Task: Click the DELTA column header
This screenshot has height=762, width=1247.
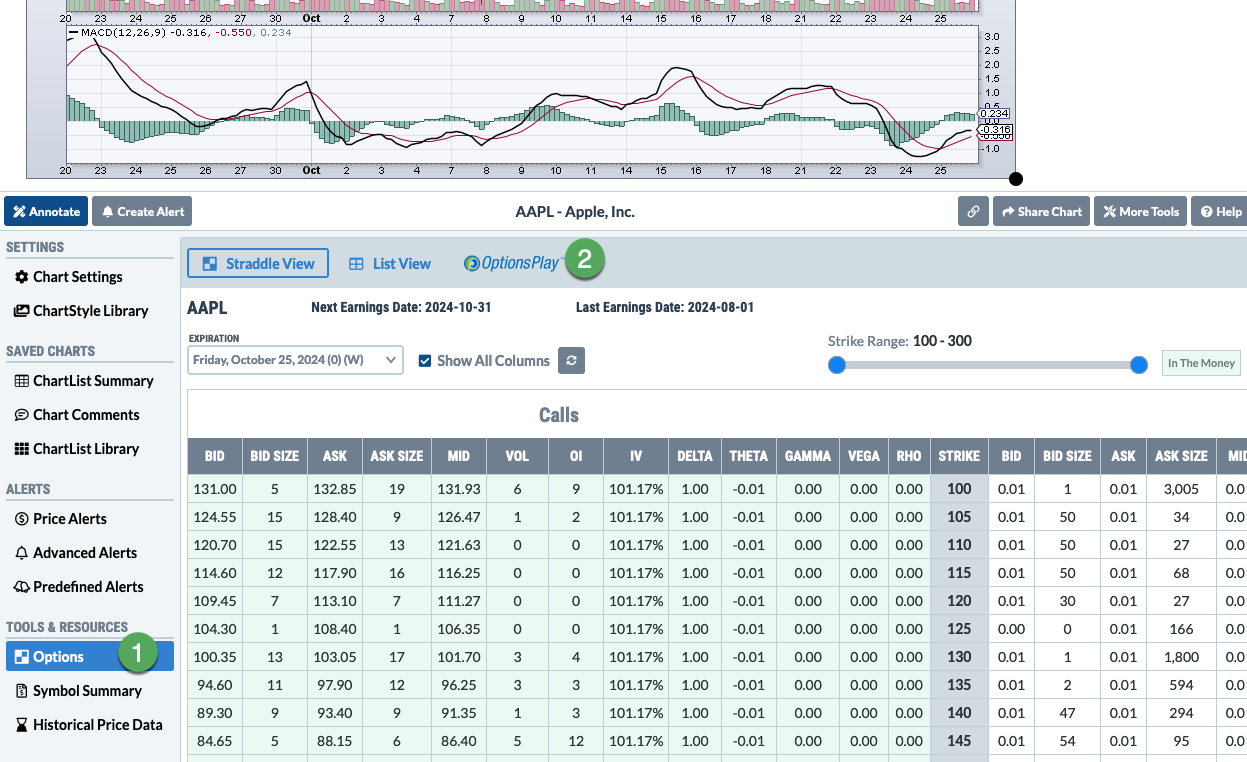Action: (695, 456)
